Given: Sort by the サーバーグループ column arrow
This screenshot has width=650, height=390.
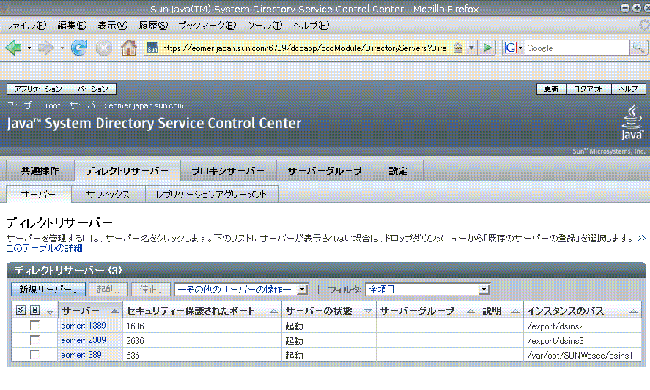Looking at the screenshot, I should 471,311.
